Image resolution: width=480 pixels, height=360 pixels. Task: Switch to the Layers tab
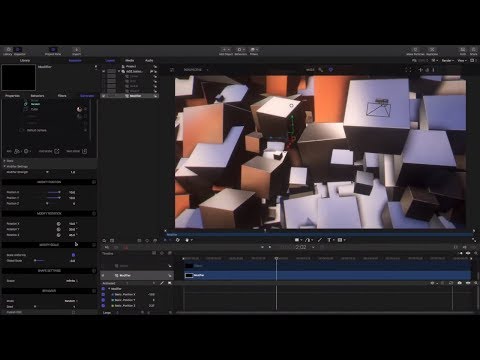[110, 61]
